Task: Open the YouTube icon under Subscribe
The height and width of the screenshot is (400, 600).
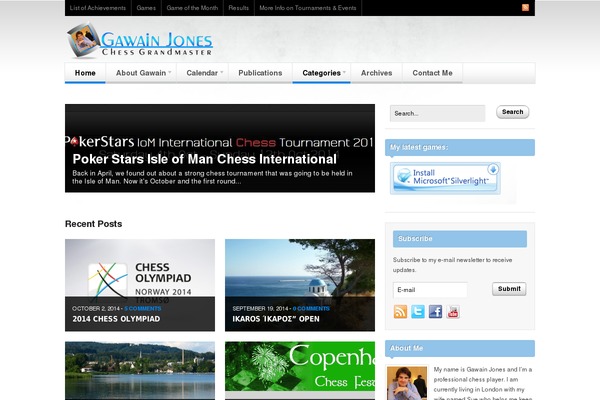Action: point(453,312)
